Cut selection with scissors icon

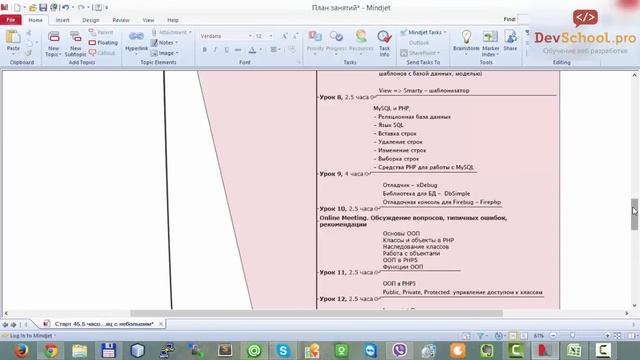(29, 33)
